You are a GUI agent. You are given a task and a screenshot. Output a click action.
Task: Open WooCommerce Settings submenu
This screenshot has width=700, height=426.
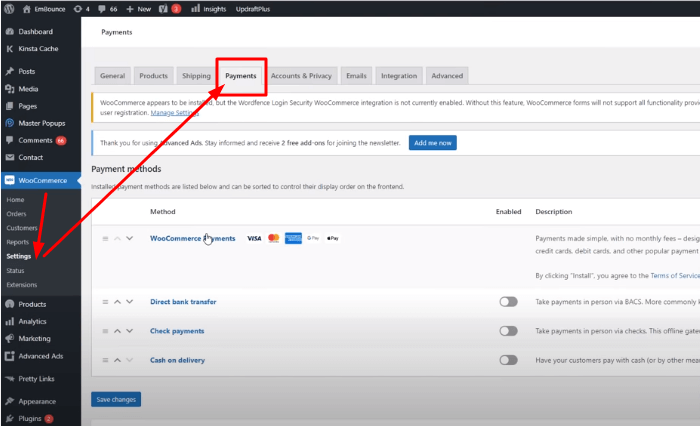tap(19, 256)
